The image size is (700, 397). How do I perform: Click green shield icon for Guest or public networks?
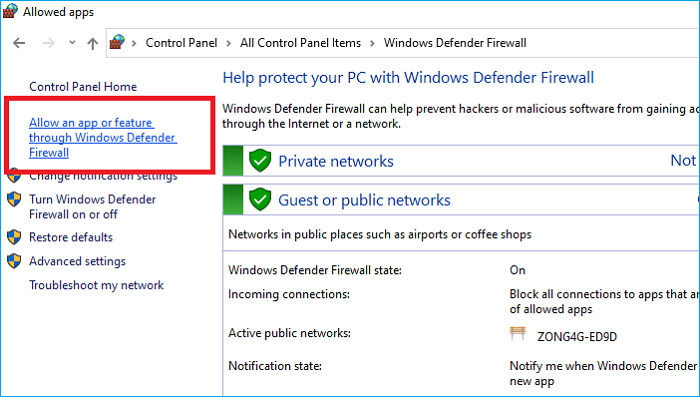click(x=260, y=200)
